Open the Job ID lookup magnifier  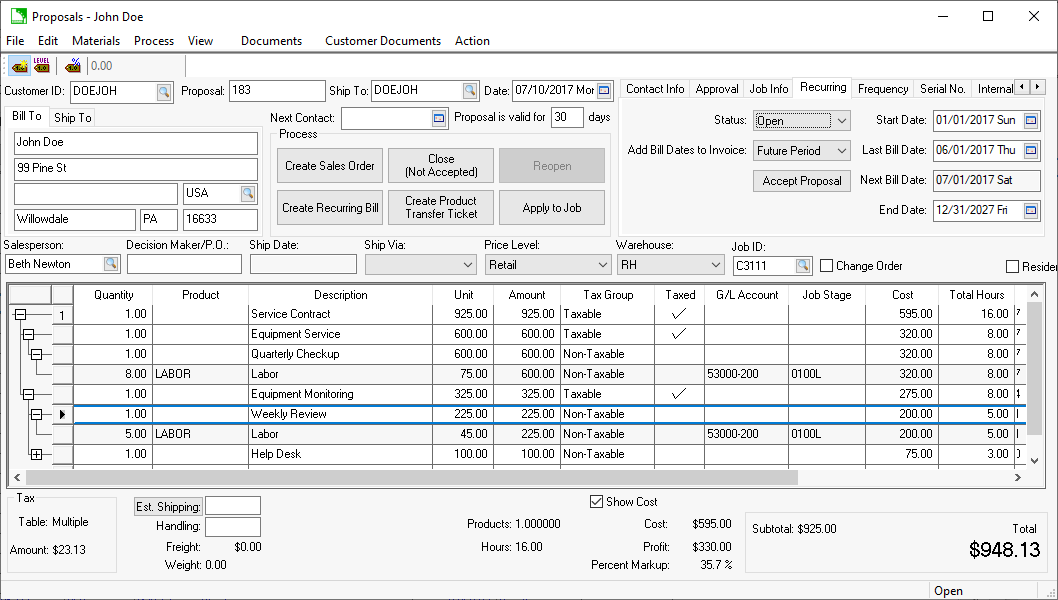click(x=803, y=265)
